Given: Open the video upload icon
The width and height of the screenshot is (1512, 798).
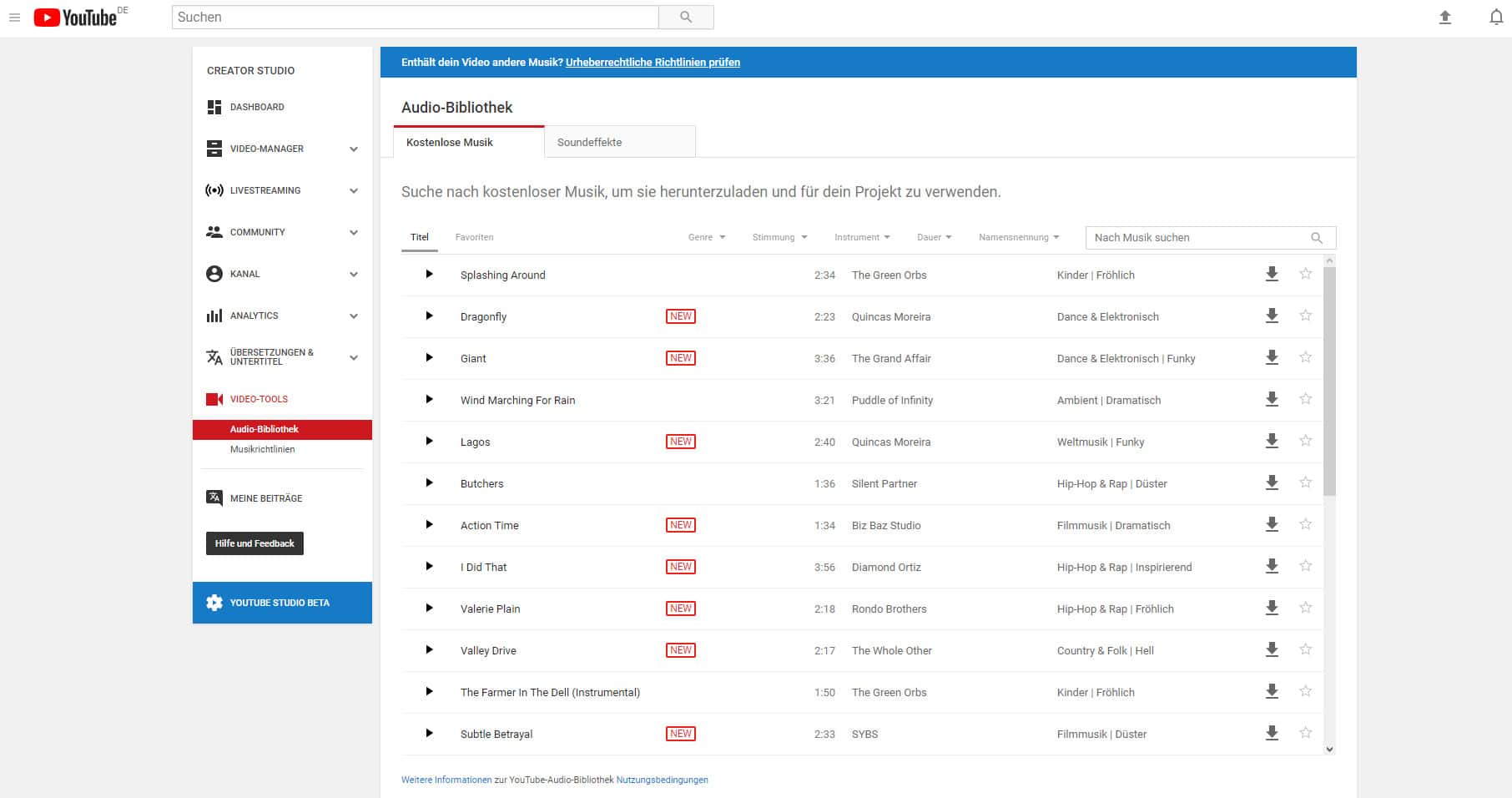Looking at the screenshot, I should click(x=1445, y=17).
